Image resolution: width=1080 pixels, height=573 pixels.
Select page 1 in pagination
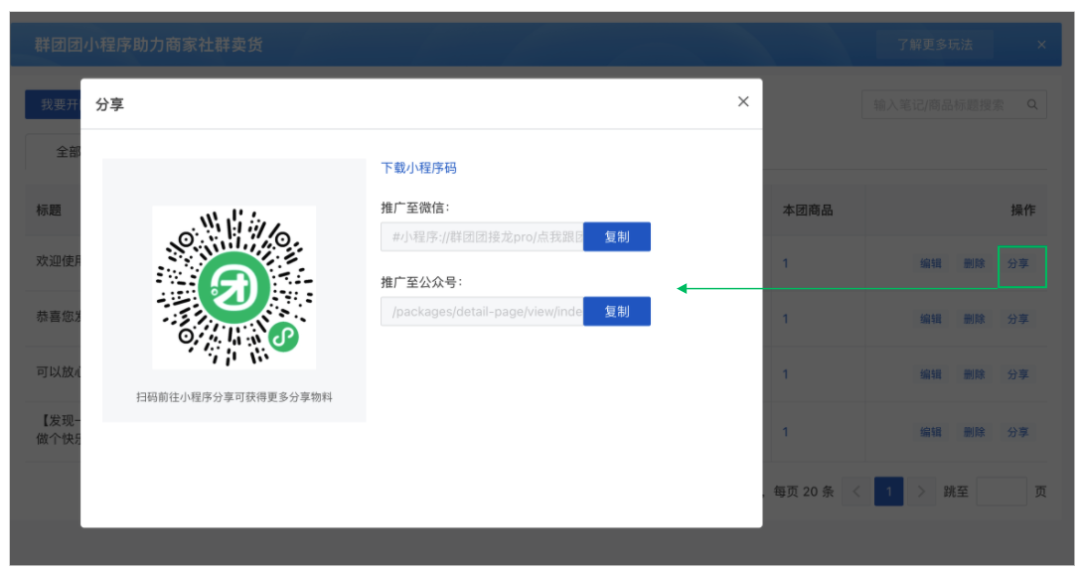click(x=889, y=492)
